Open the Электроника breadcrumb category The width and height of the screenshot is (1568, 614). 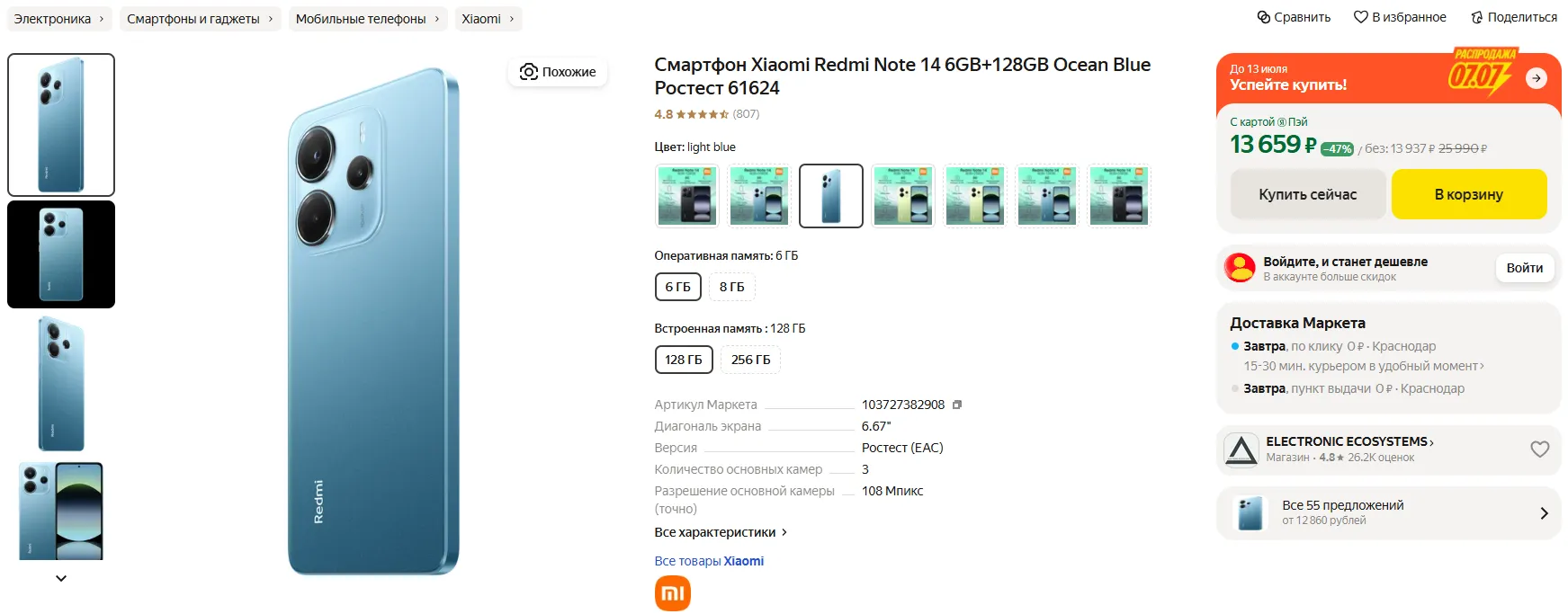[x=53, y=19]
